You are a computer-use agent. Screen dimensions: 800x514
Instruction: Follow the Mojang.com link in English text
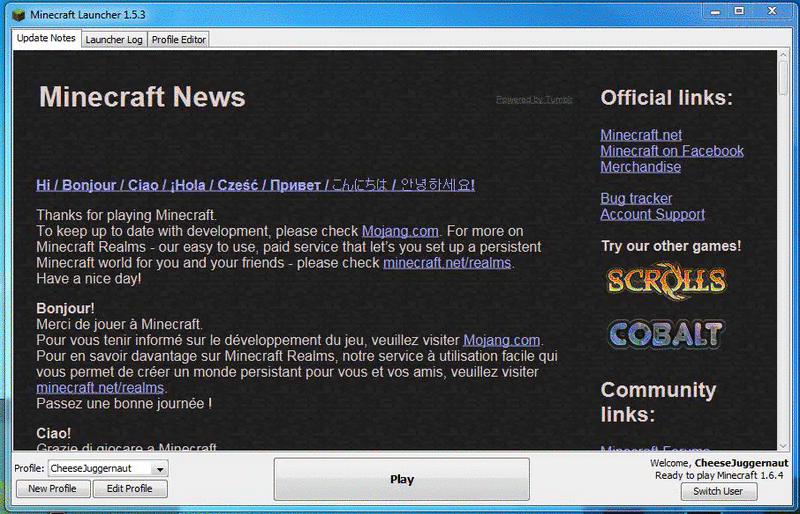coord(400,231)
